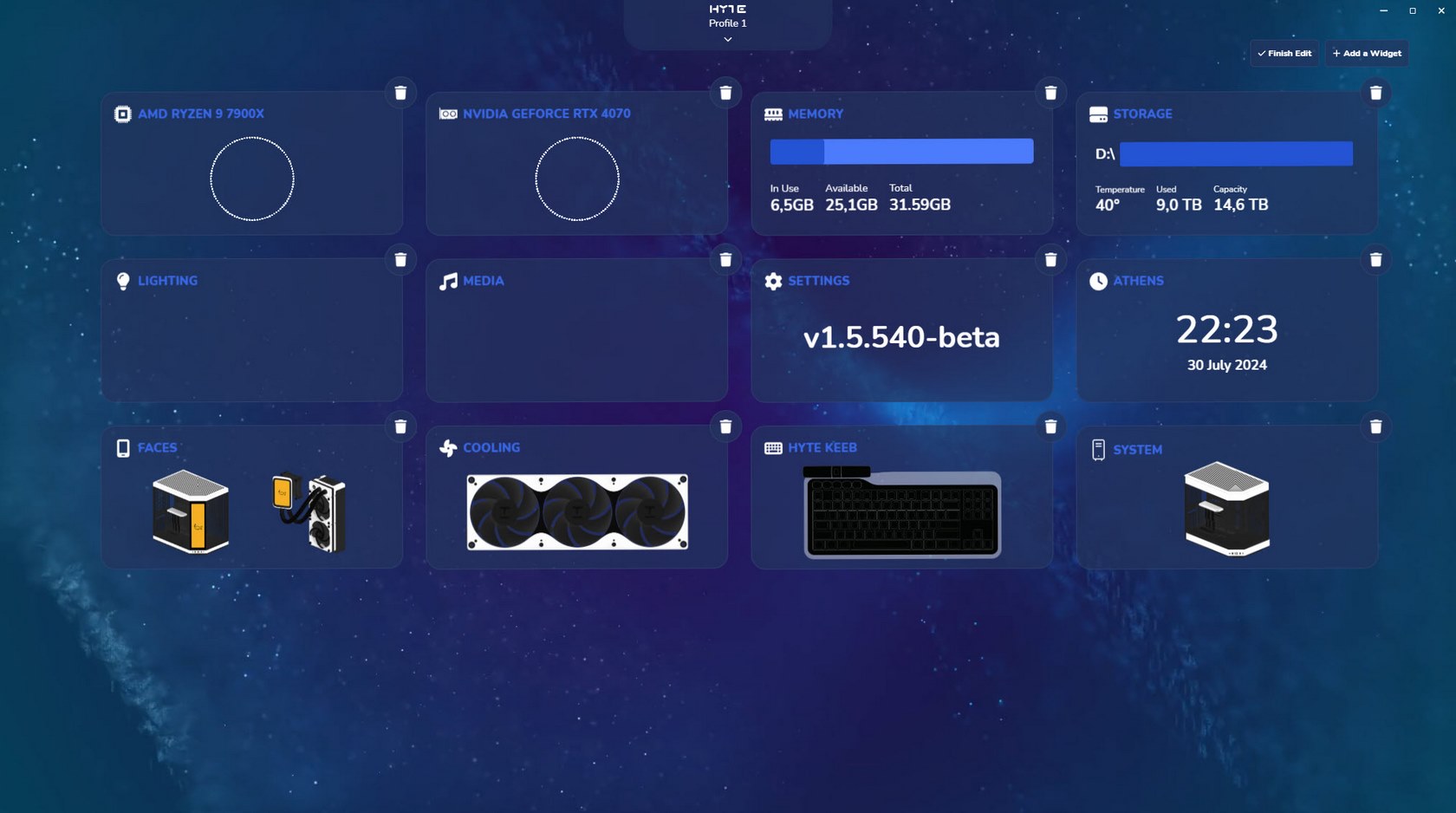Remove the Storage widget with trash icon

click(x=1375, y=93)
